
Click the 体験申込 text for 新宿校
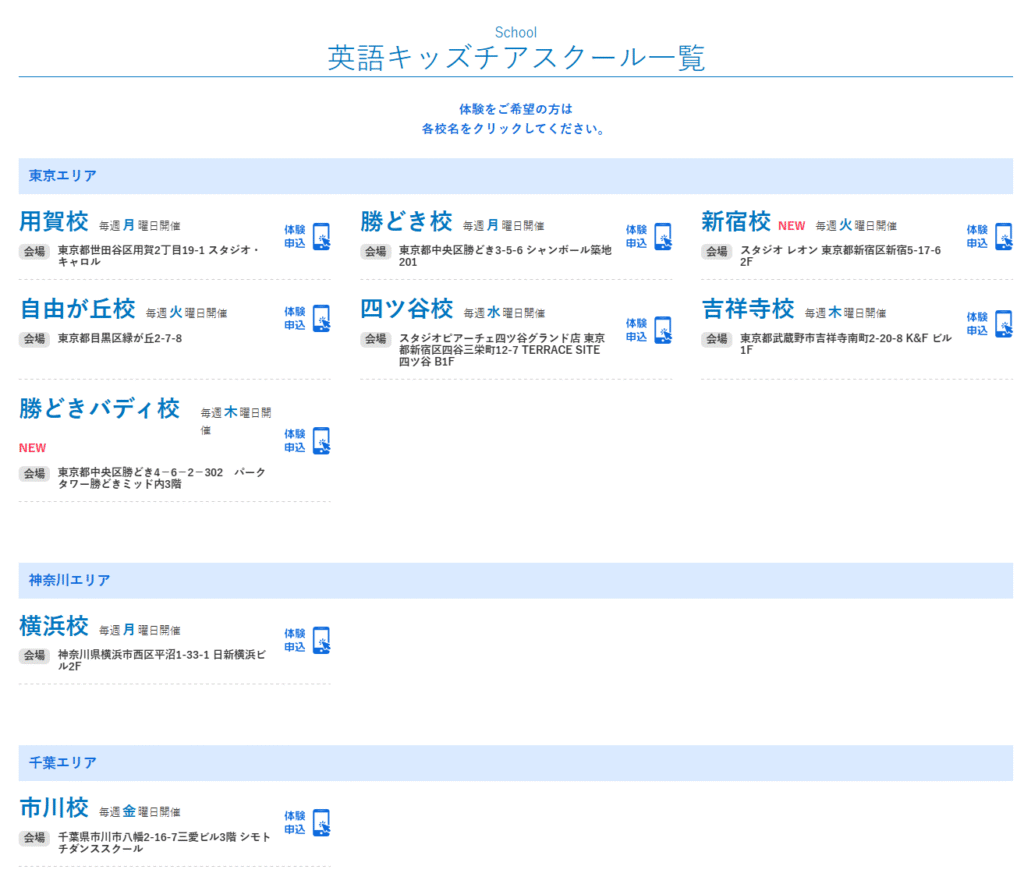point(977,237)
